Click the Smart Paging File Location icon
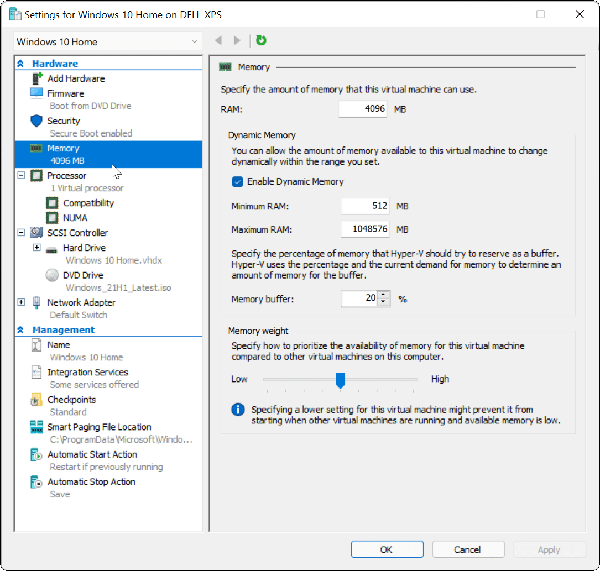The width and height of the screenshot is (600, 571). pyautogui.click(x=36, y=427)
